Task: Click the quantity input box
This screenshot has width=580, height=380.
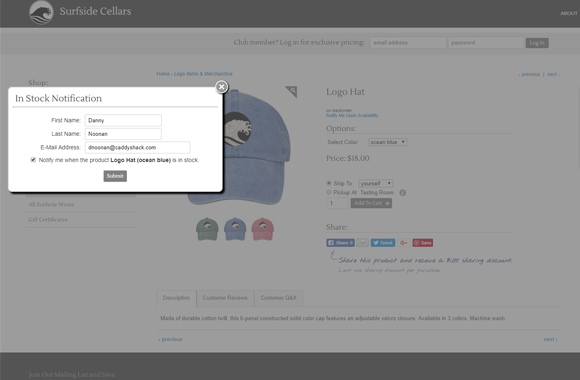Action: tap(337, 203)
